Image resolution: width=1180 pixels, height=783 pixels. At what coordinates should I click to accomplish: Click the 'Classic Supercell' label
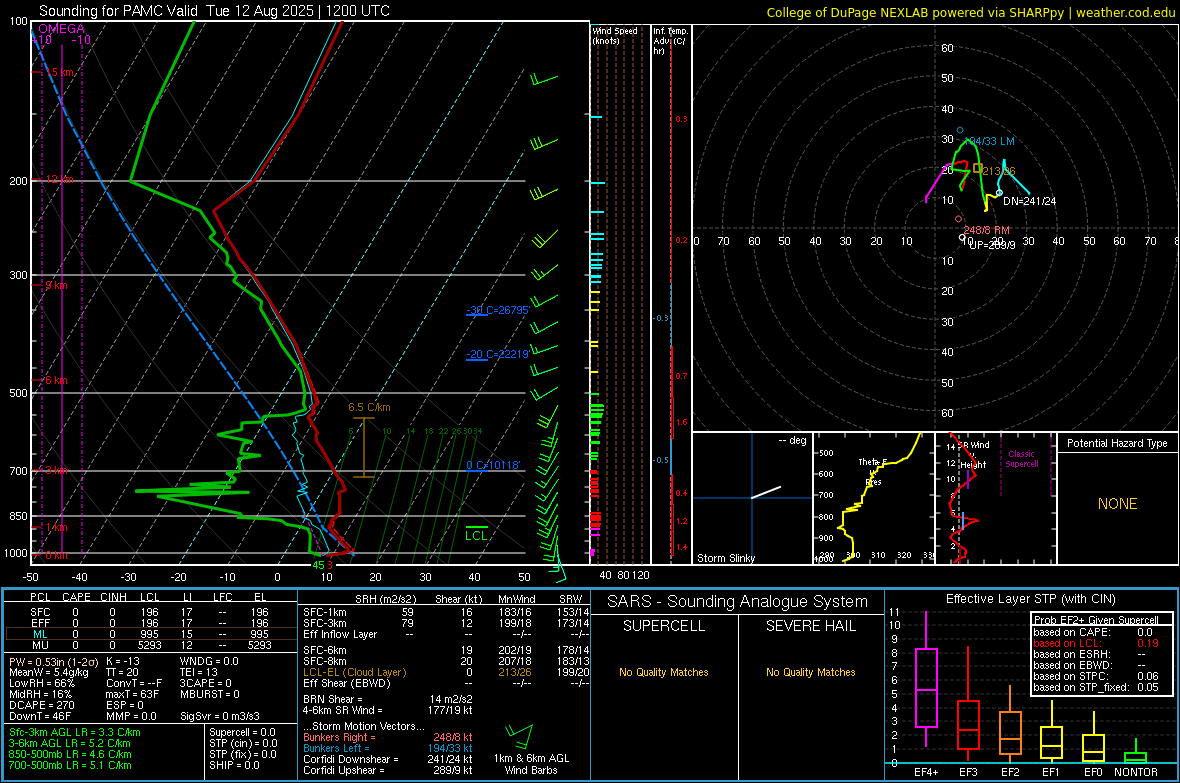click(1021, 459)
